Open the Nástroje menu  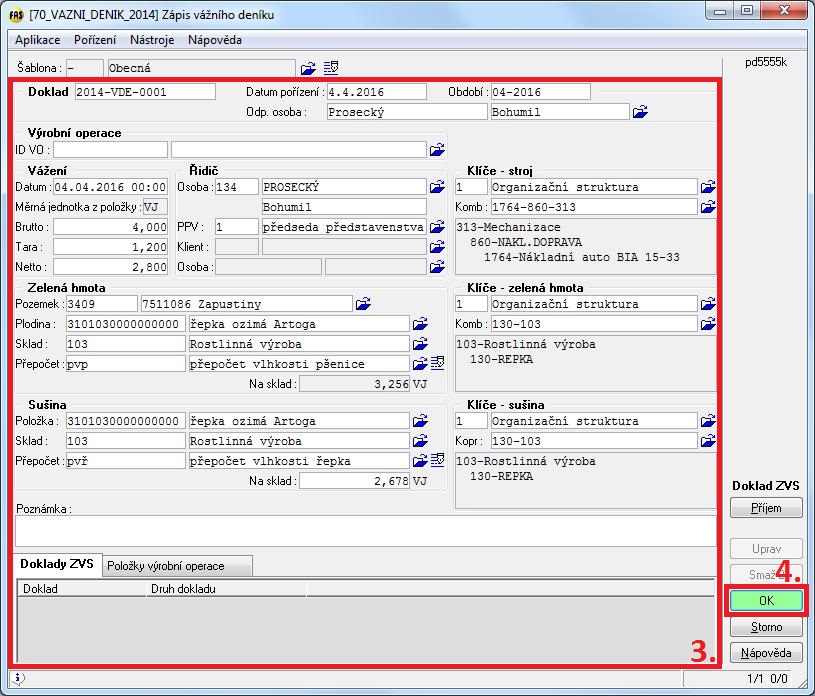[x=152, y=40]
